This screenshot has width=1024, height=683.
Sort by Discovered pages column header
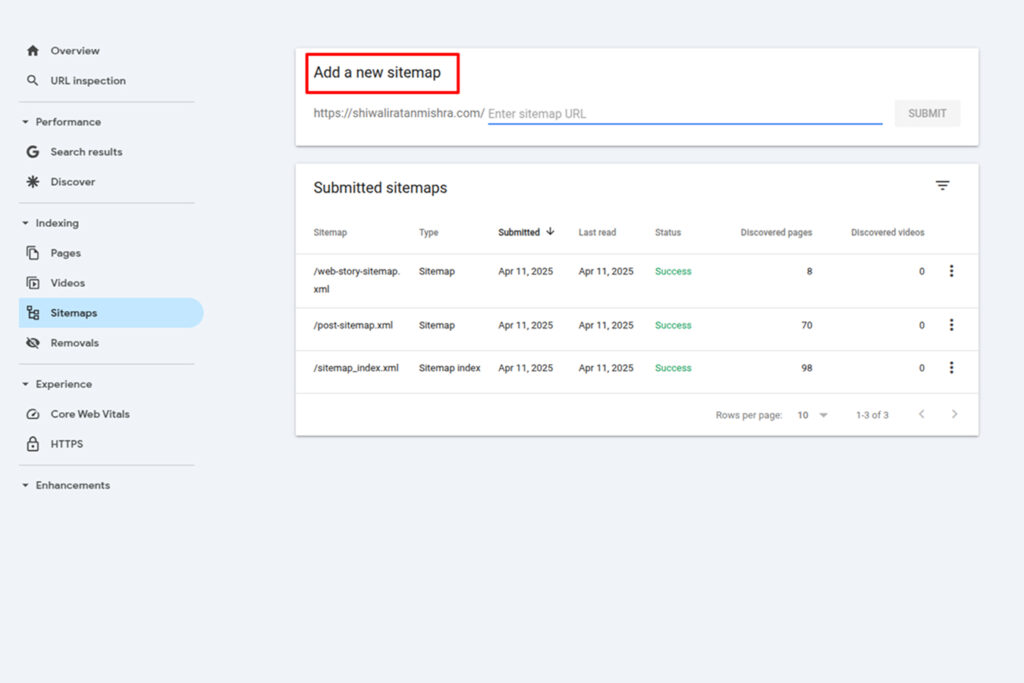[x=776, y=232]
